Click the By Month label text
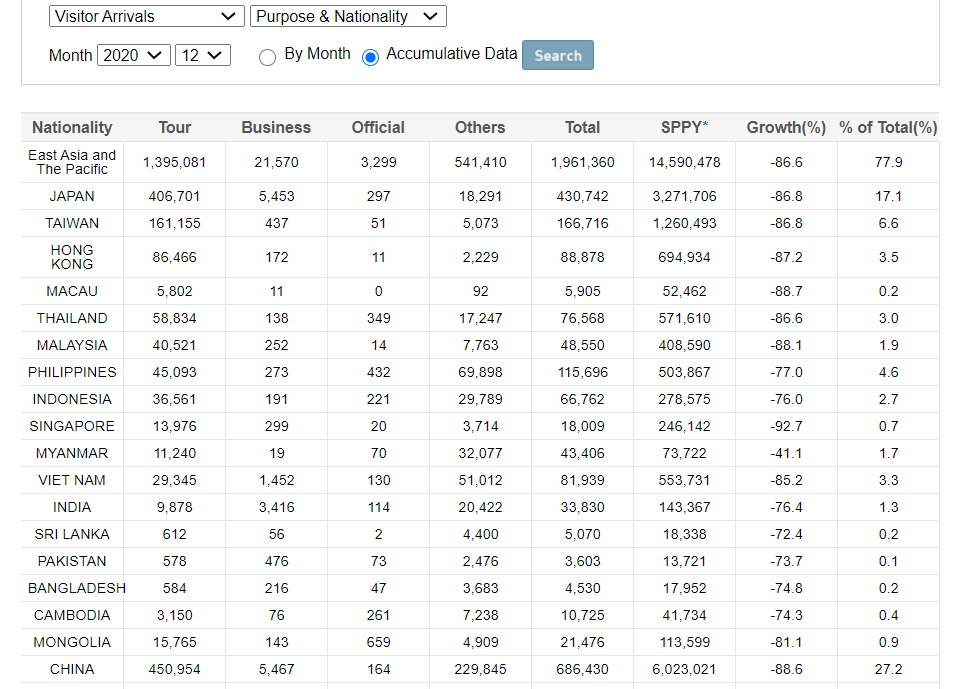This screenshot has width=966, height=689. point(317,54)
